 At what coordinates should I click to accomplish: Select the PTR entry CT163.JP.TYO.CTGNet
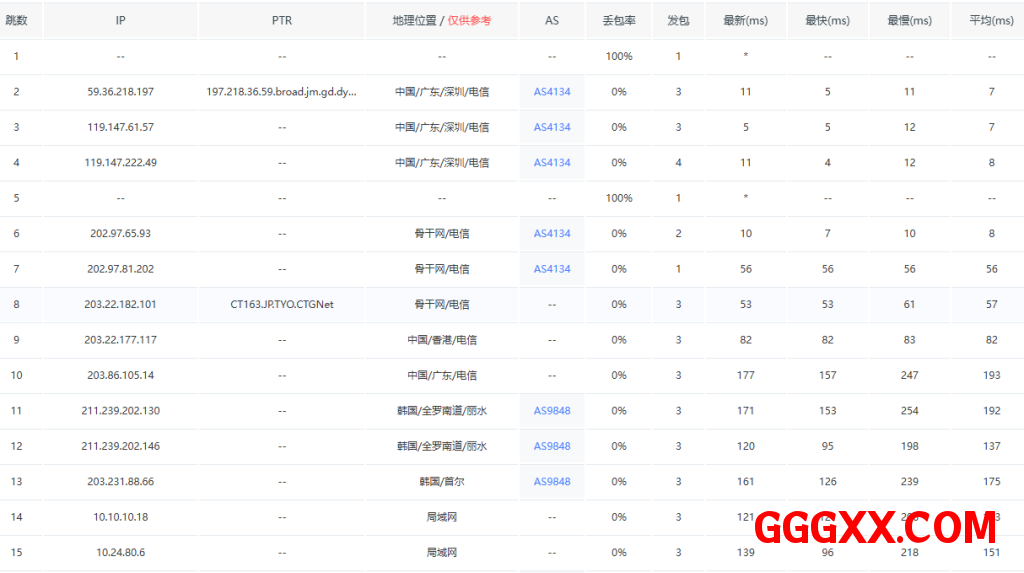tap(282, 305)
